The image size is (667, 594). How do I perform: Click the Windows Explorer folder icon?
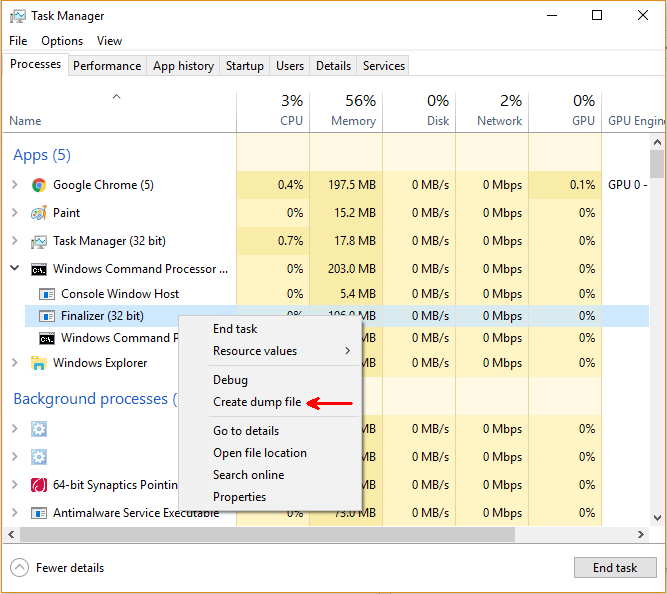[x=39, y=363]
